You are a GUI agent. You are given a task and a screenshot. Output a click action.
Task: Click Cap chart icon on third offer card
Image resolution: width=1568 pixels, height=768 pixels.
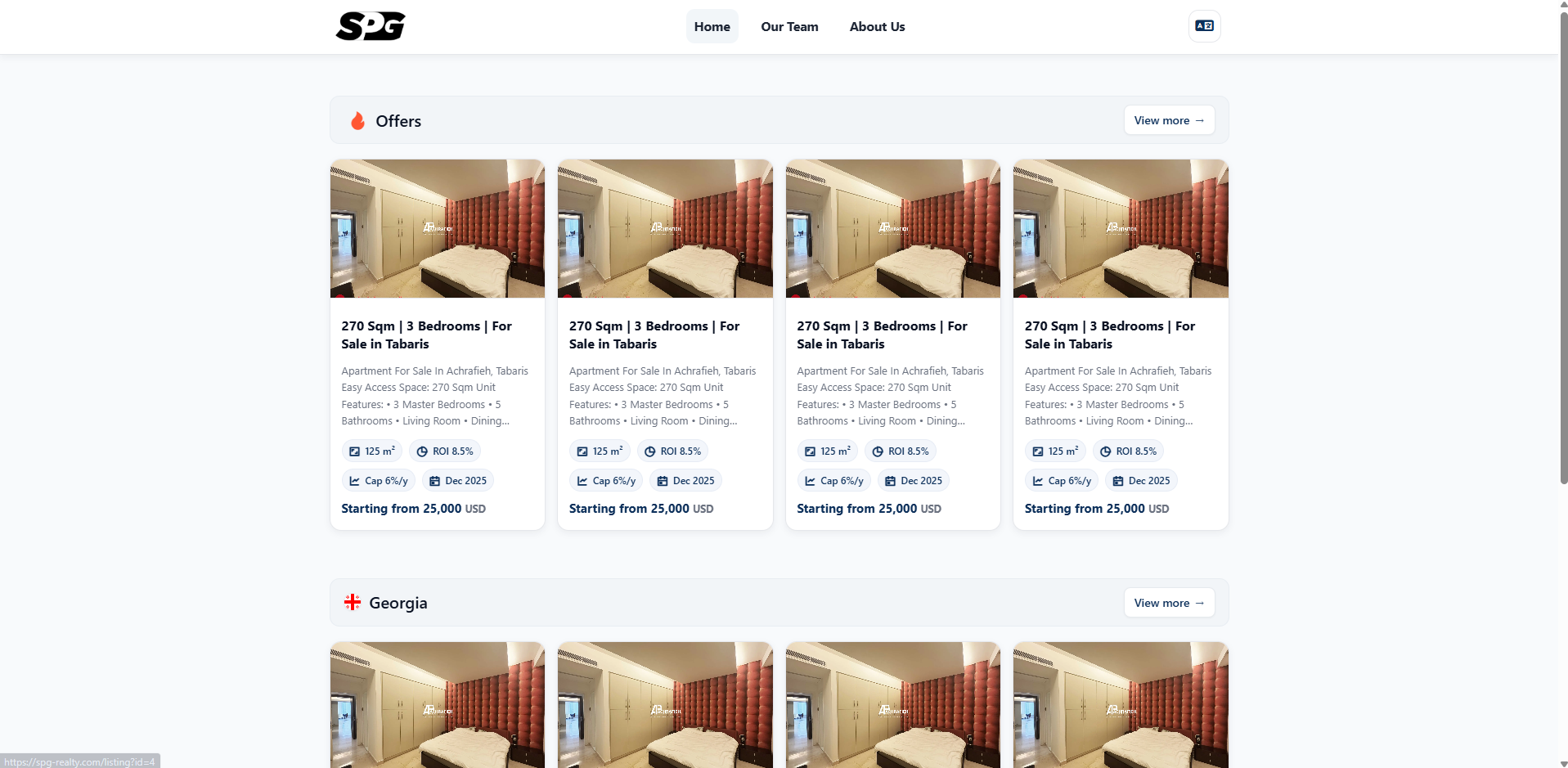[x=810, y=481]
